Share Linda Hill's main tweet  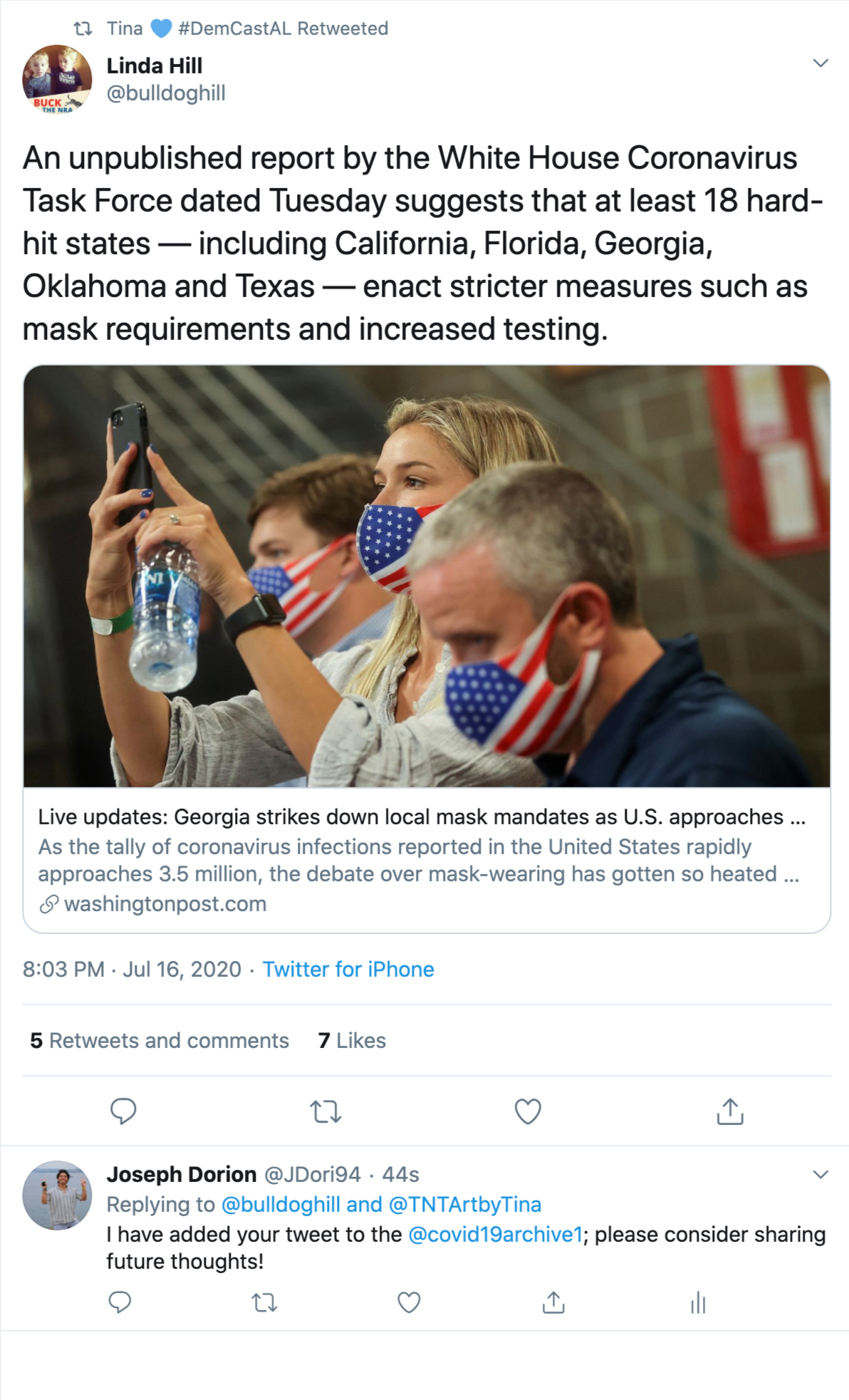(x=730, y=1111)
